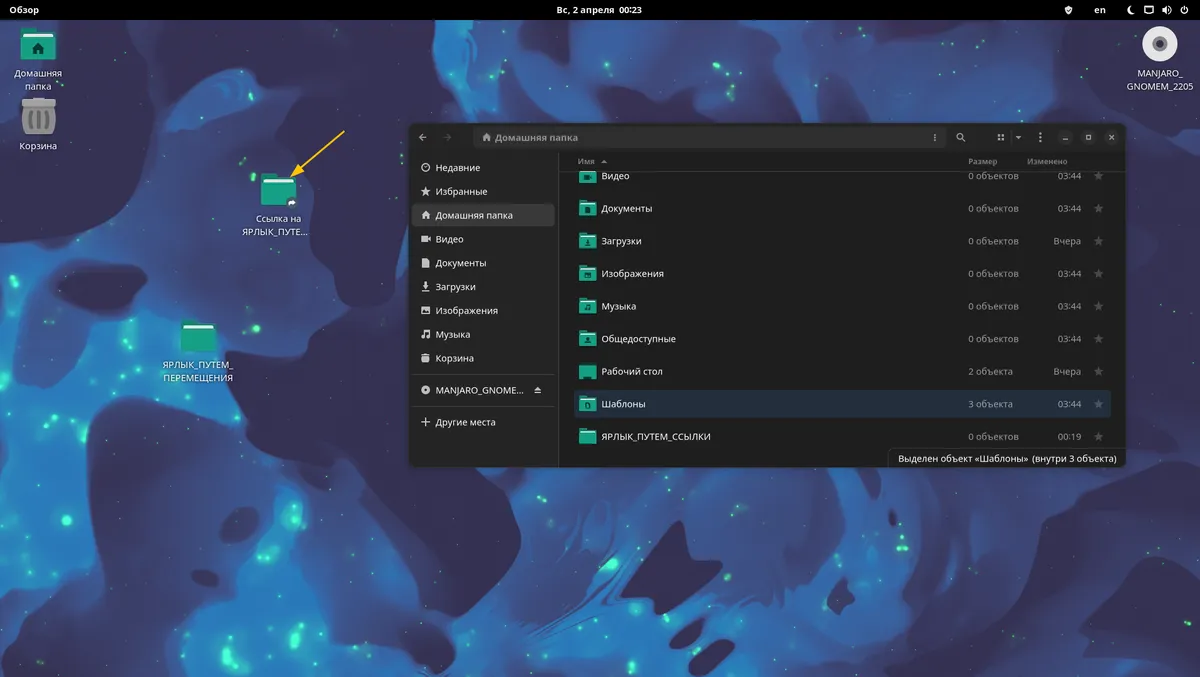The width and height of the screenshot is (1200, 677).
Task: Click '3 объекта' size of Шаблоны
Action: [x=990, y=404]
